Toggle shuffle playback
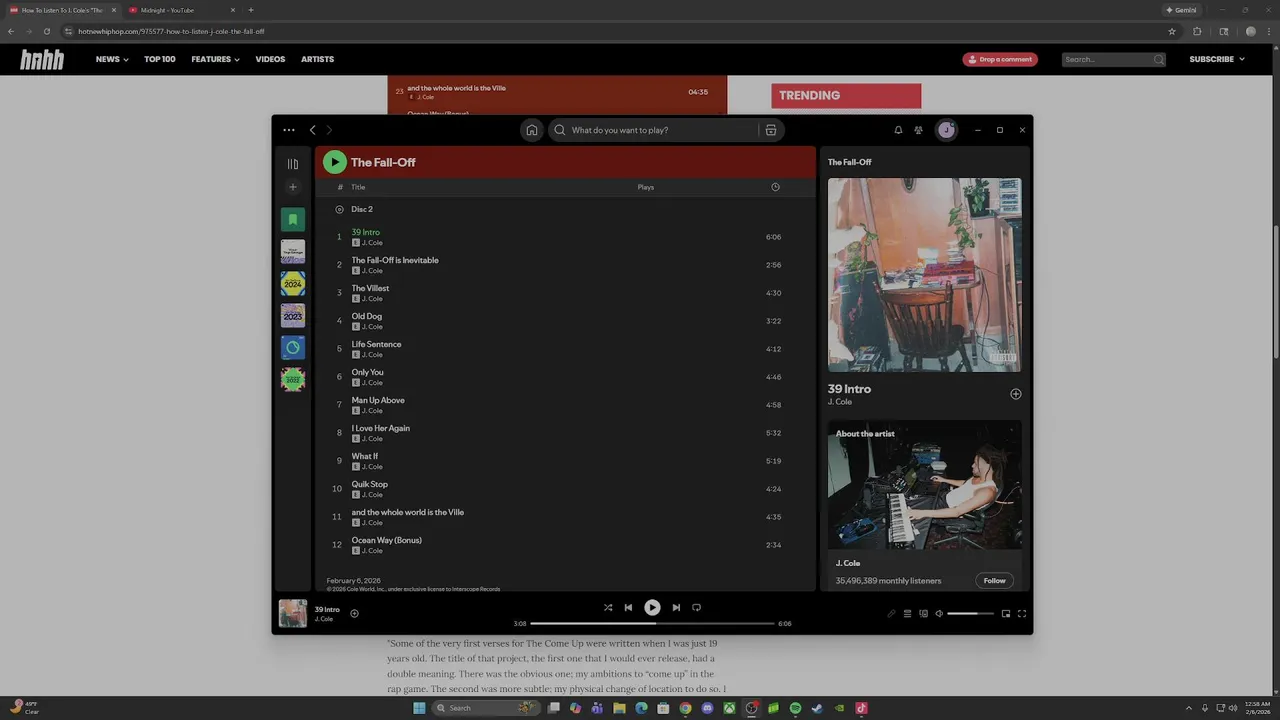Viewport: 1280px width, 720px height. tap(608, 607)
